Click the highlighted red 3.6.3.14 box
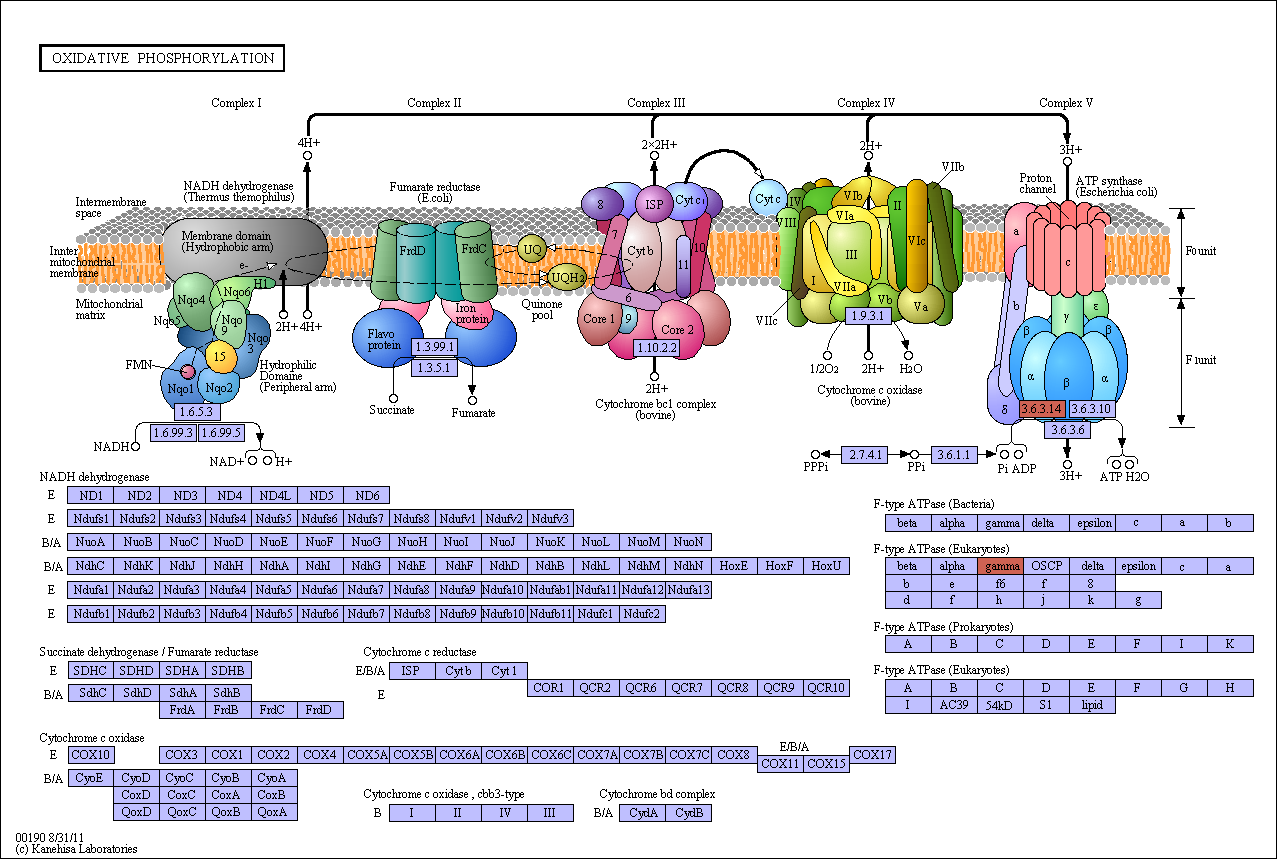The width and height of the screenshot is (1277, 859). coord(1043,409)
